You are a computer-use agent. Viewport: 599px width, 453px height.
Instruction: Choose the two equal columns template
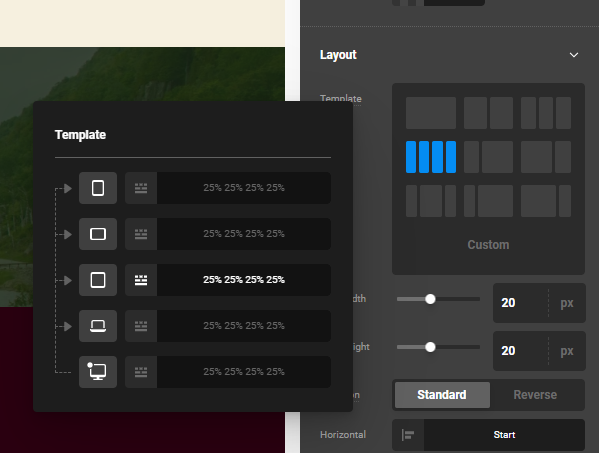488,113
